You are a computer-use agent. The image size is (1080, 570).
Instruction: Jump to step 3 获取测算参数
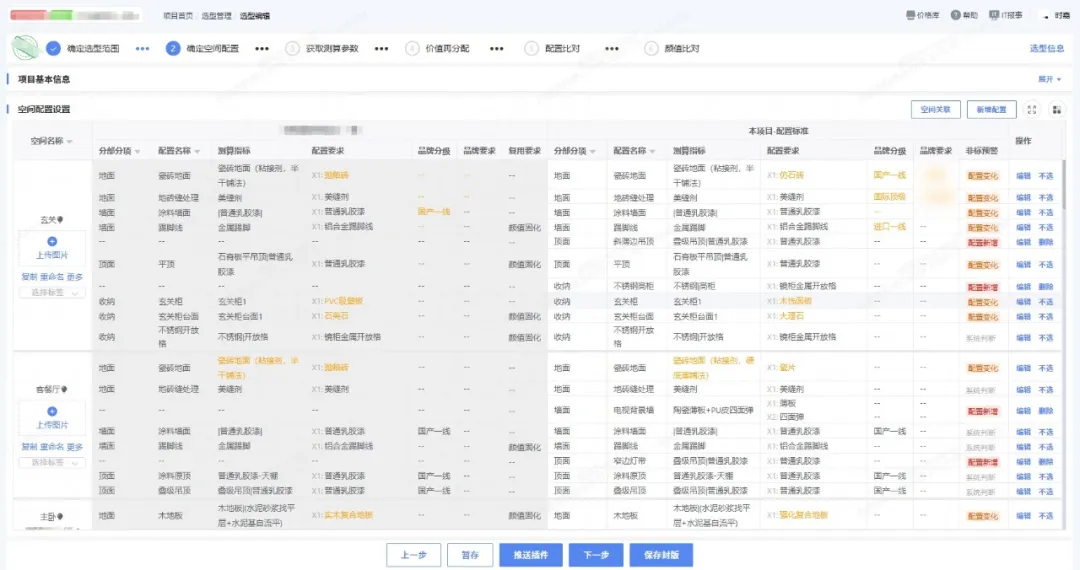click(x=292, y=48)
